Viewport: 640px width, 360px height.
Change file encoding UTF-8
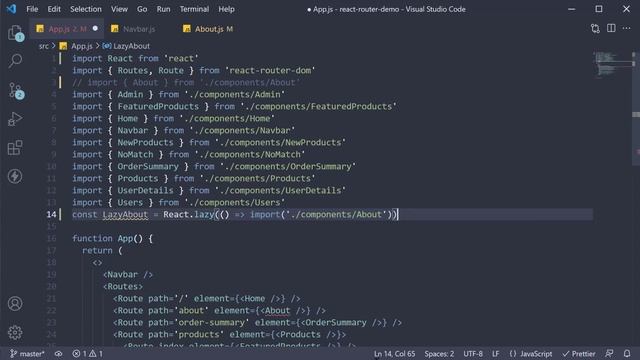473,353
